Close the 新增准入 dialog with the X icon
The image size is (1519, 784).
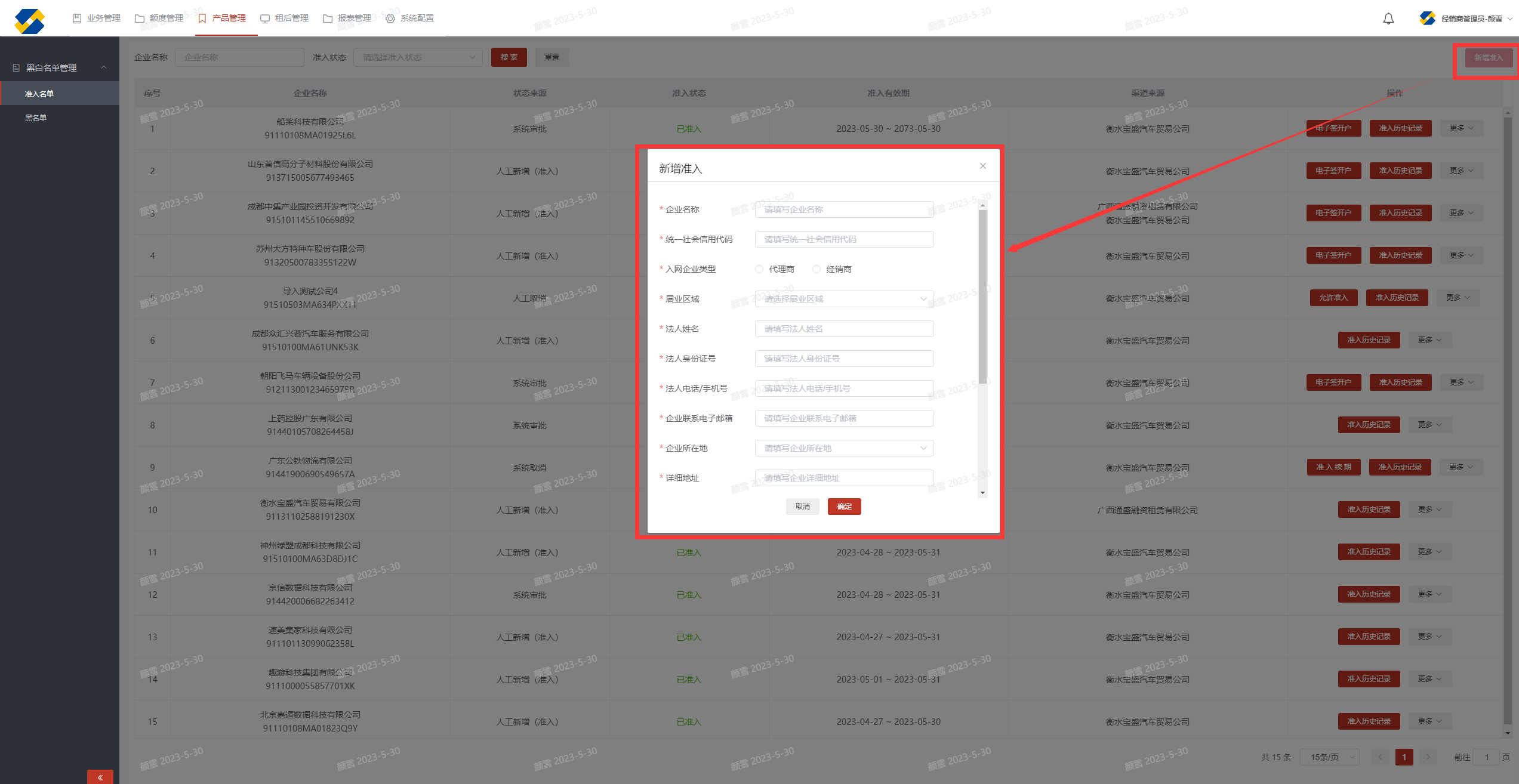(982, 166)
